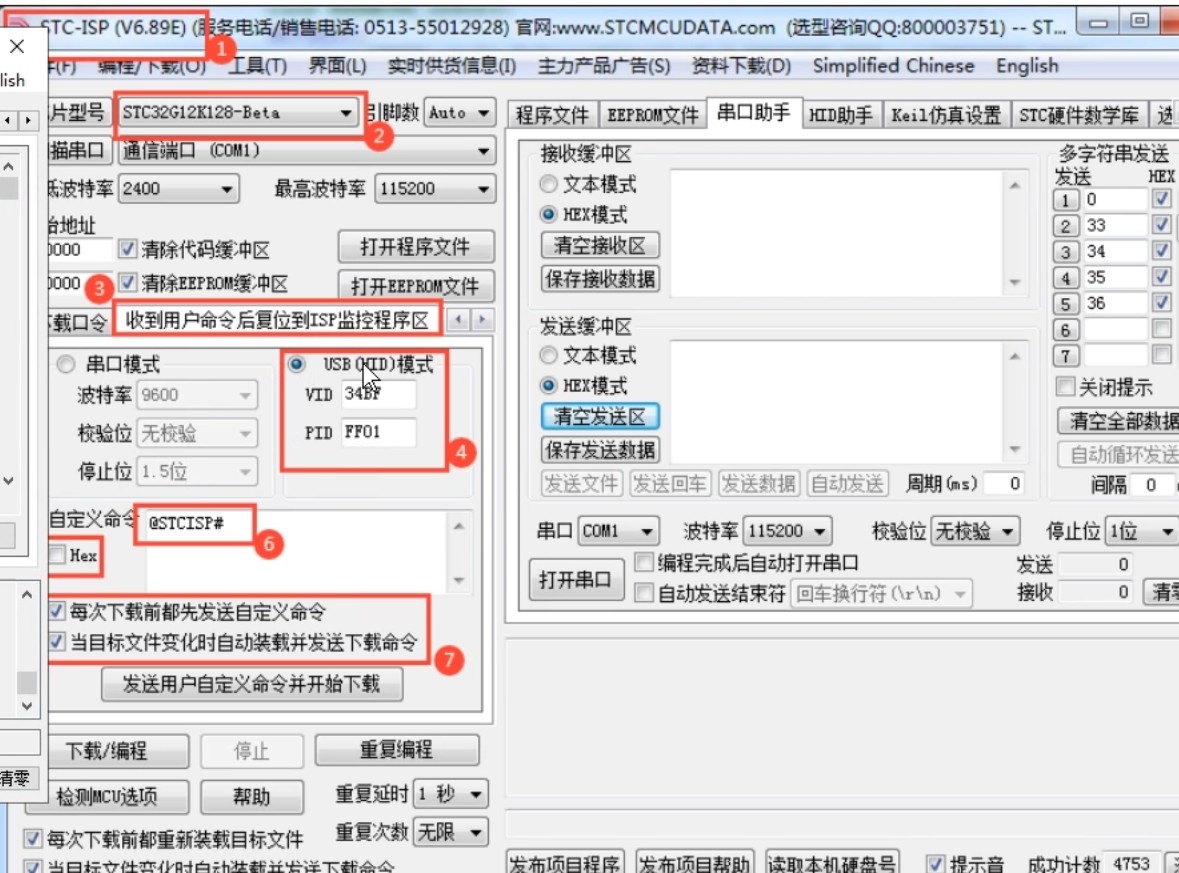Enable 自动发送结束符 checkbox

[644, 593]
